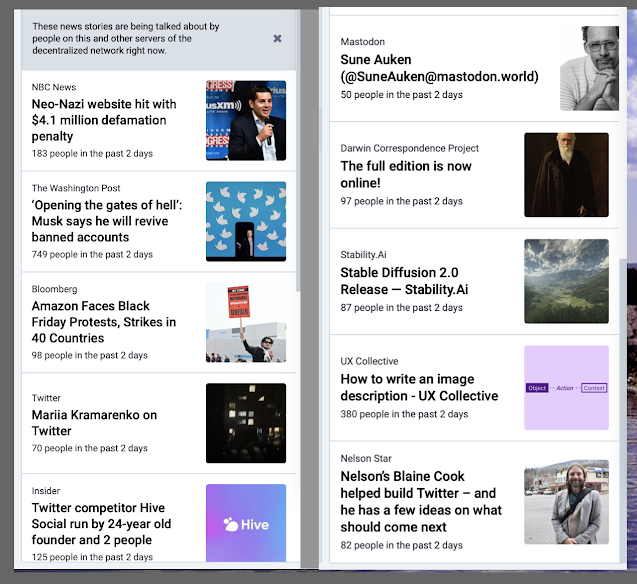Viewport: 637px width, 584px height.
Task: Open 'Amazon Faces Black Friday Protests' headline
Action: pos(104,322)
